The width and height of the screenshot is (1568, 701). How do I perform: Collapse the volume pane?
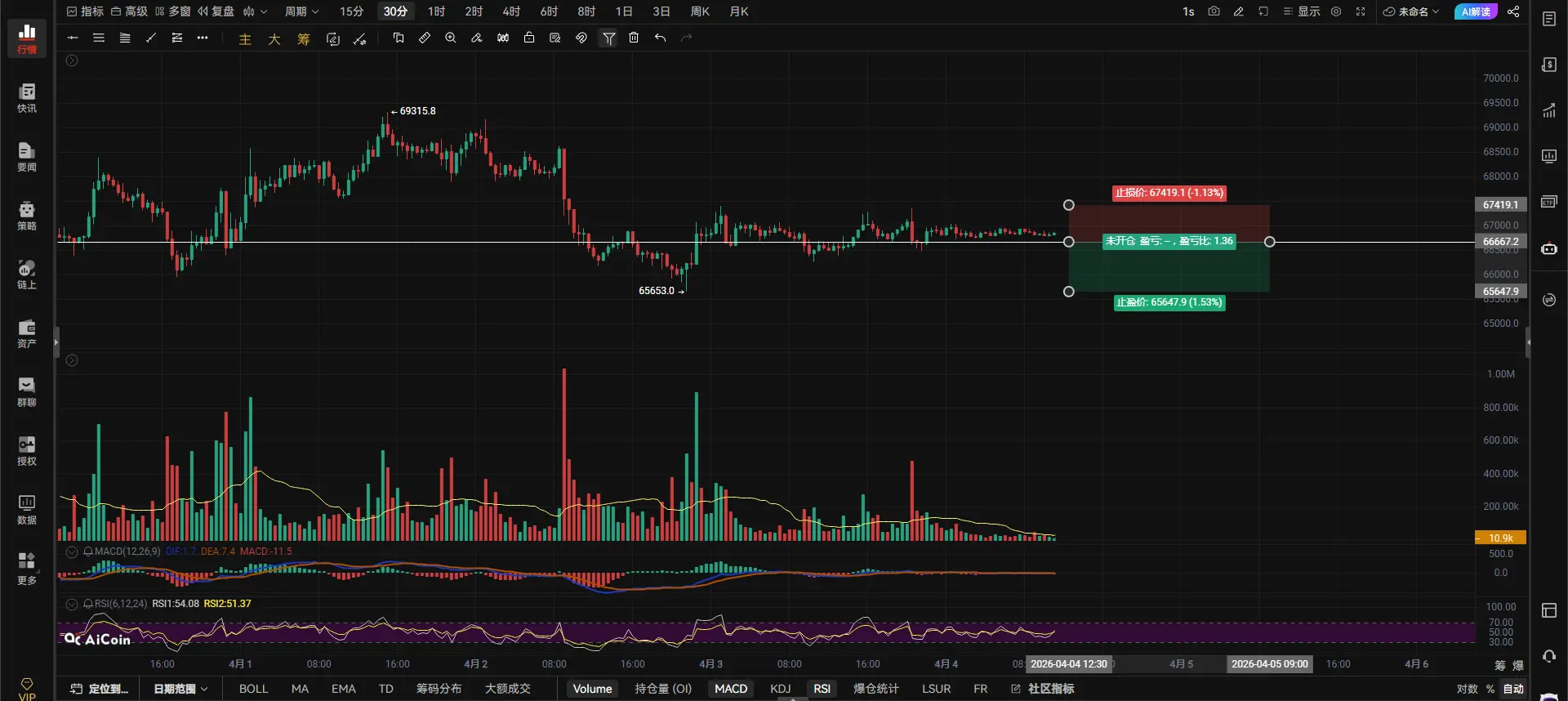72,360
